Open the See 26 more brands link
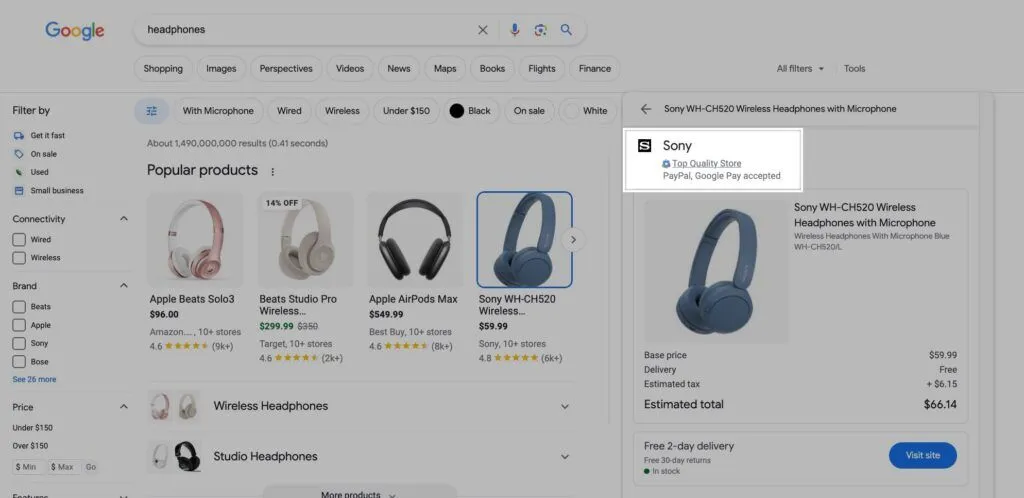Image resolution: width=1024 pixels, height=498 pixels. pos(34,379)
